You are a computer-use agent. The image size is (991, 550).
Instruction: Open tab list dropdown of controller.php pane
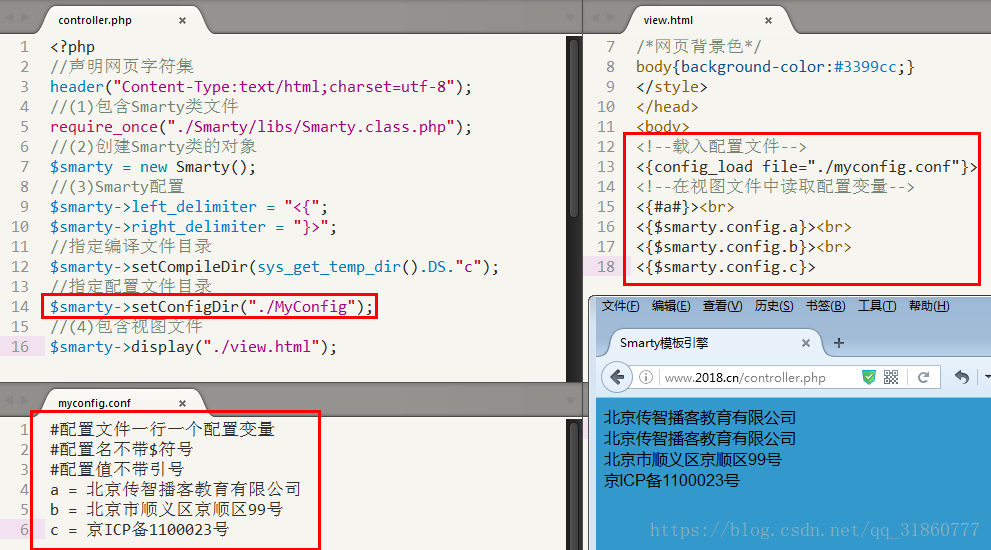click(570, 18)
